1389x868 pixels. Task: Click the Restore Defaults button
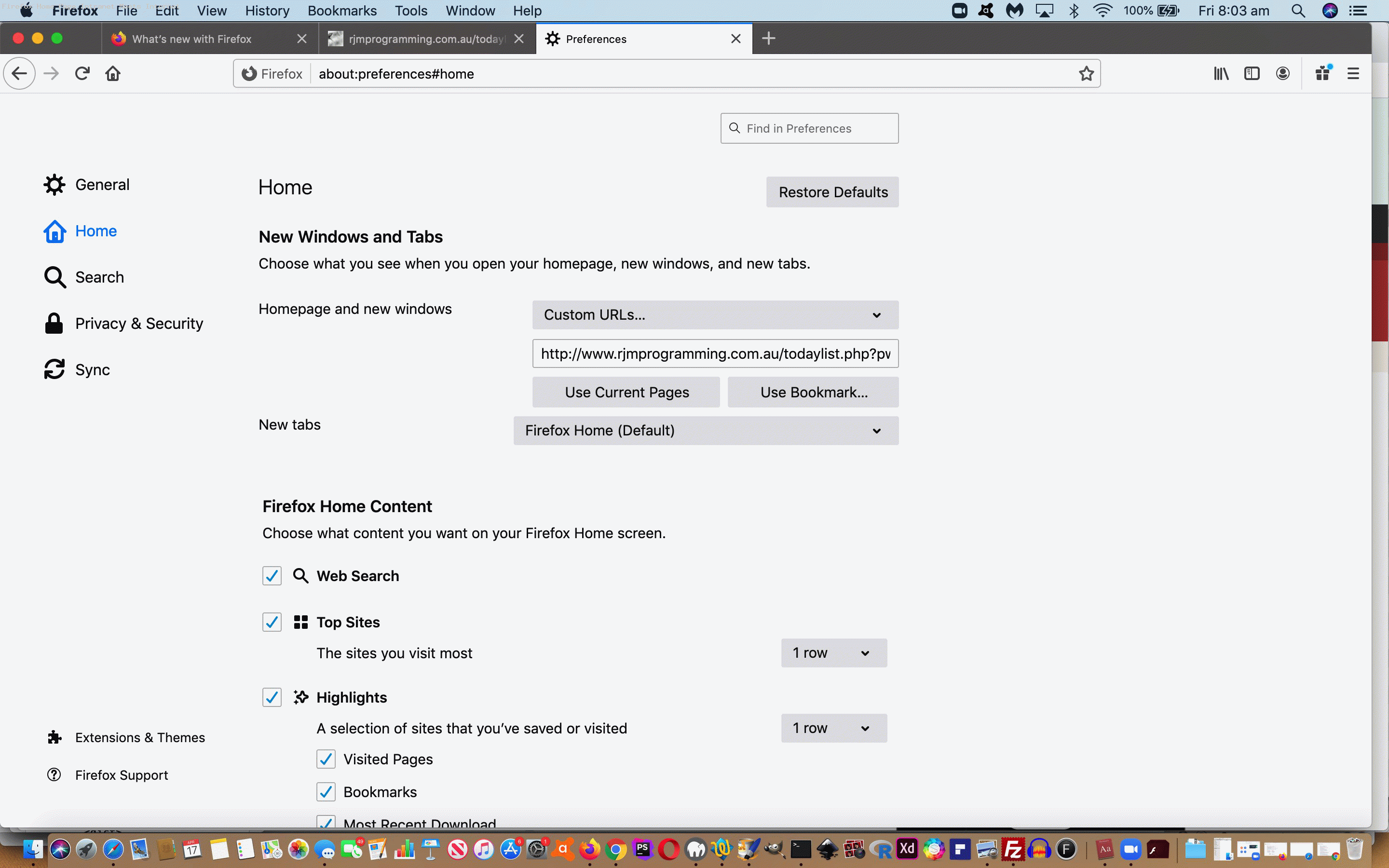click(832, 192)
